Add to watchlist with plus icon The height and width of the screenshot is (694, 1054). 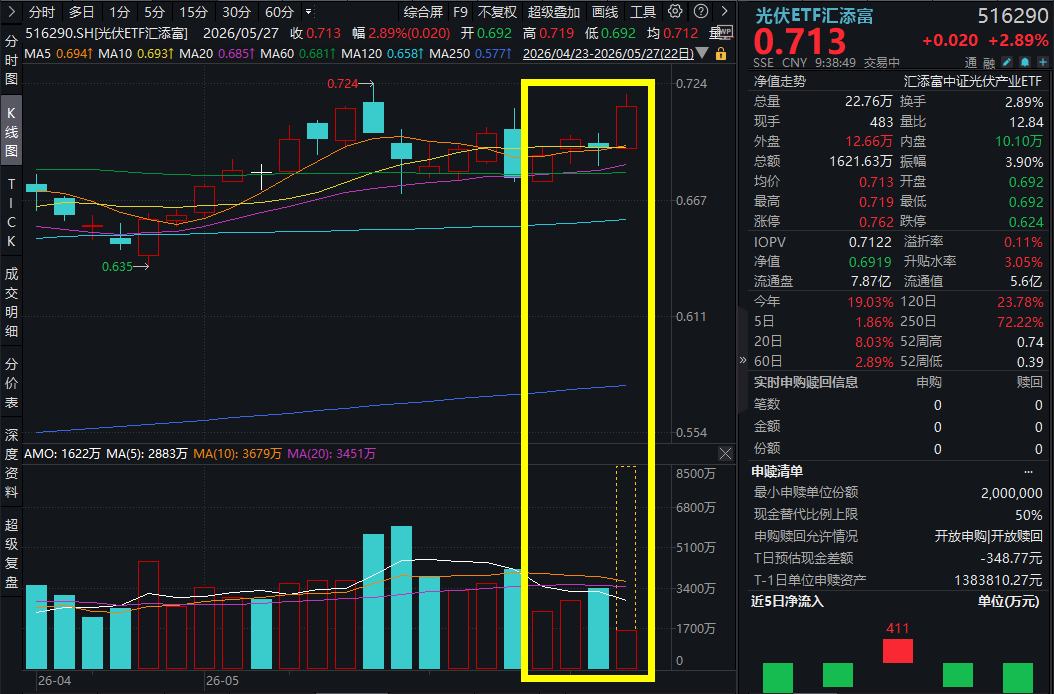[x=1043, y=63]
